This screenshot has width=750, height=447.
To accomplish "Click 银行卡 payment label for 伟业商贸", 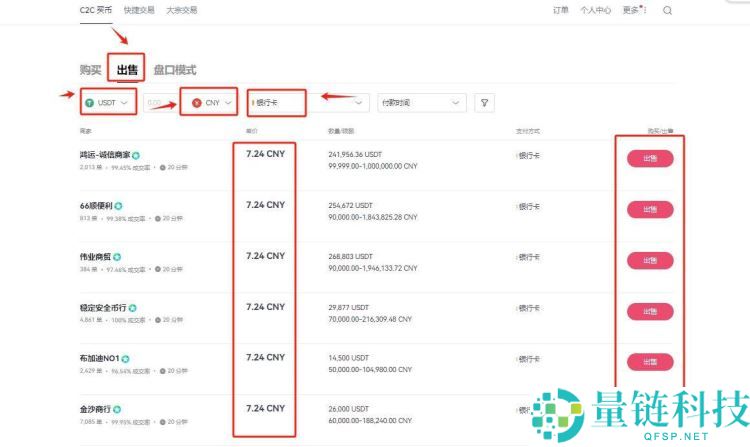I will pyautogui.click(x=529, y=257).
